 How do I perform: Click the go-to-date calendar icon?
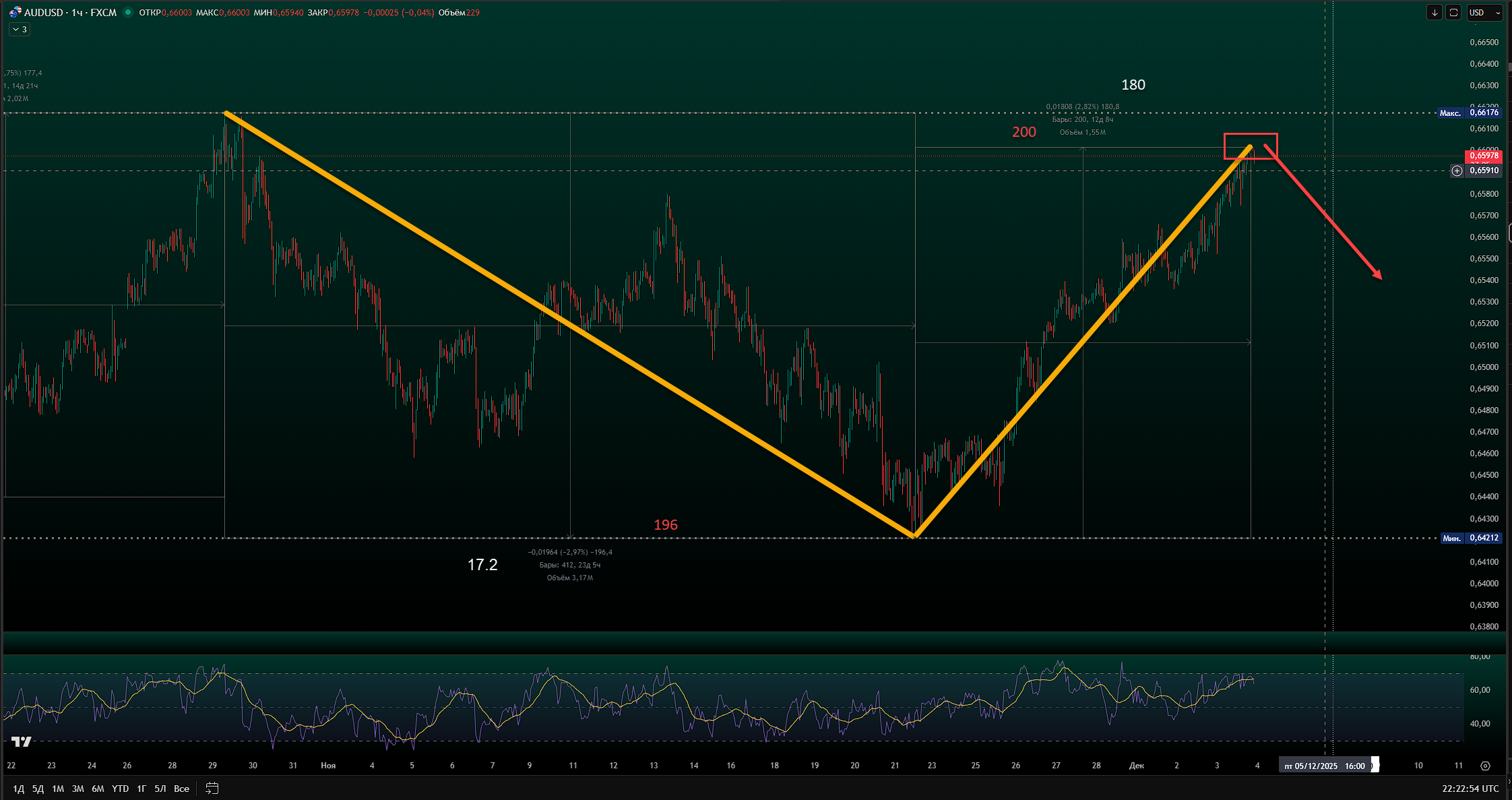coord(212,788)
